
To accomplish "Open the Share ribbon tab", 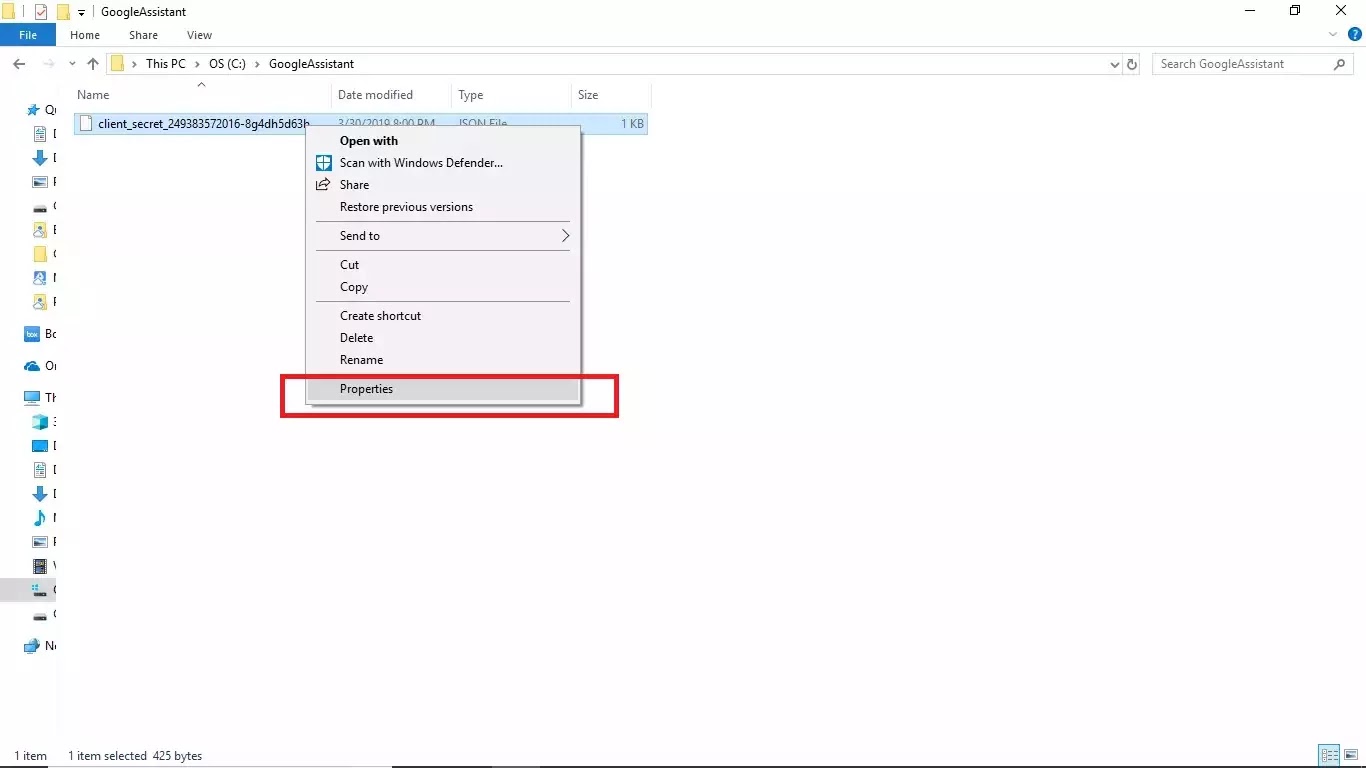I will pyautogui.click(x=143, y=35).
